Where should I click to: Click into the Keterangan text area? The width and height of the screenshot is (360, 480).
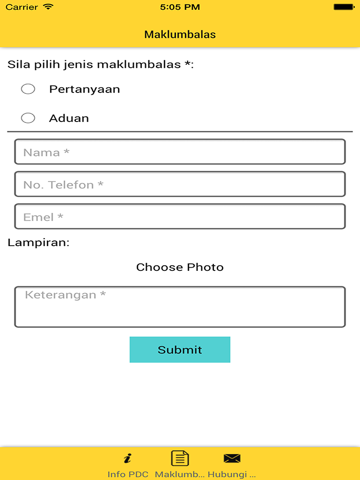click(180, 307)
